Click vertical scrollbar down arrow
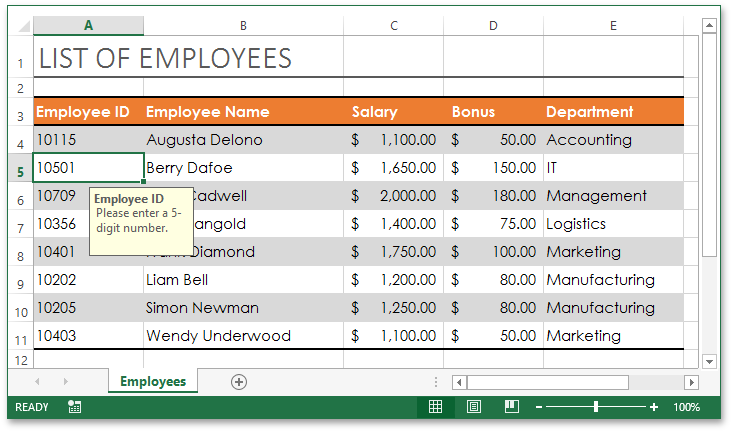Viewport: 734px width, 434px height. [x=710, y=361]
